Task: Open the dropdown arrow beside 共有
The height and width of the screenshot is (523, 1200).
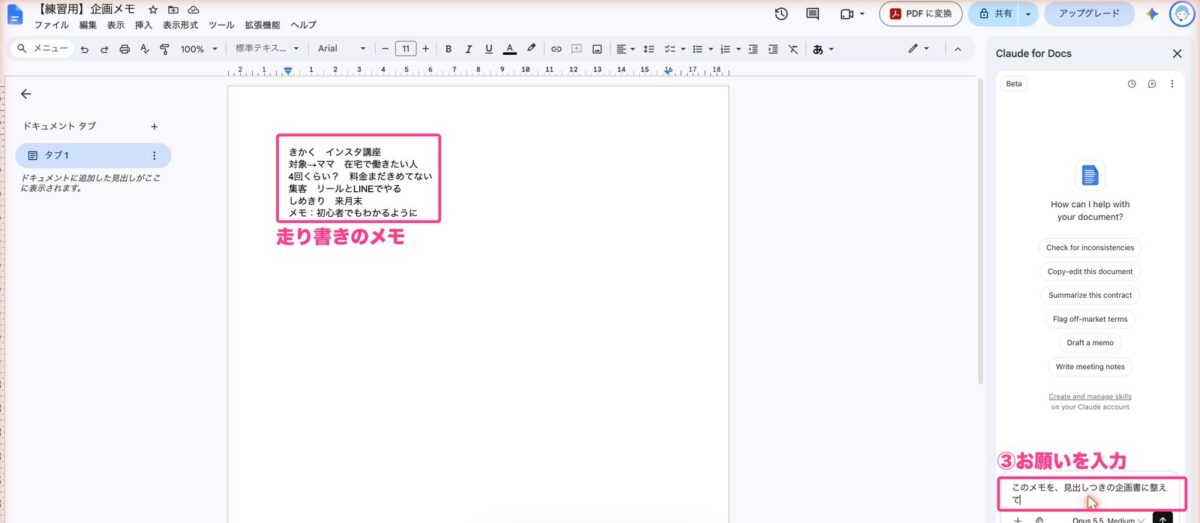Action: [1028, 14]
